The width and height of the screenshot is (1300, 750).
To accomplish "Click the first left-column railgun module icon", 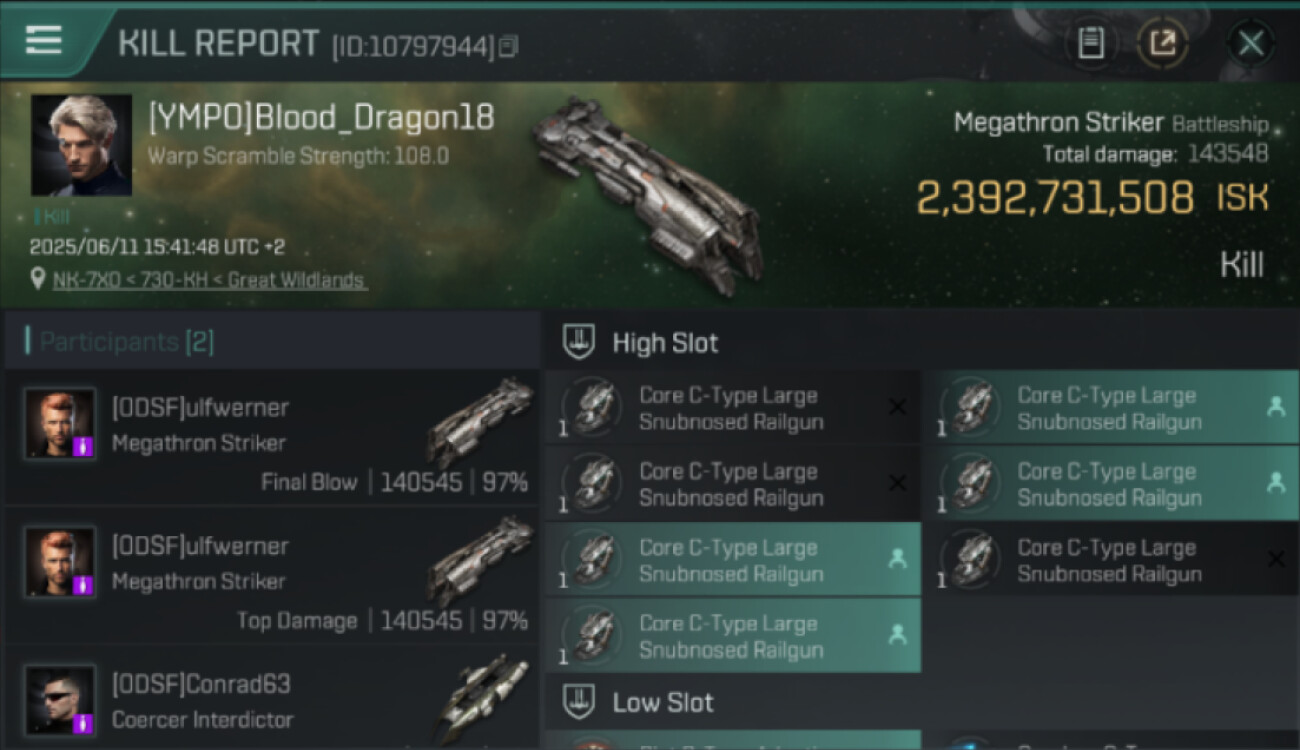I will tap(592, 408).
